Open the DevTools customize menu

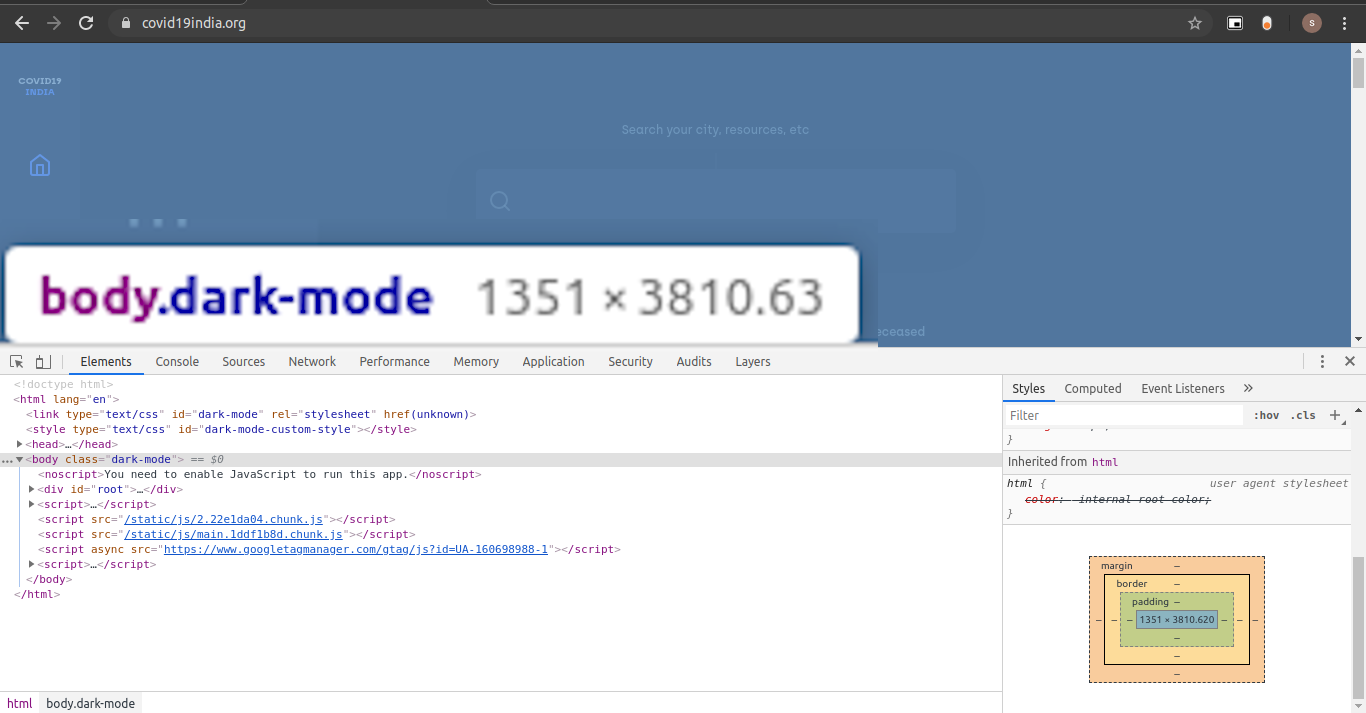[1322, 362]
